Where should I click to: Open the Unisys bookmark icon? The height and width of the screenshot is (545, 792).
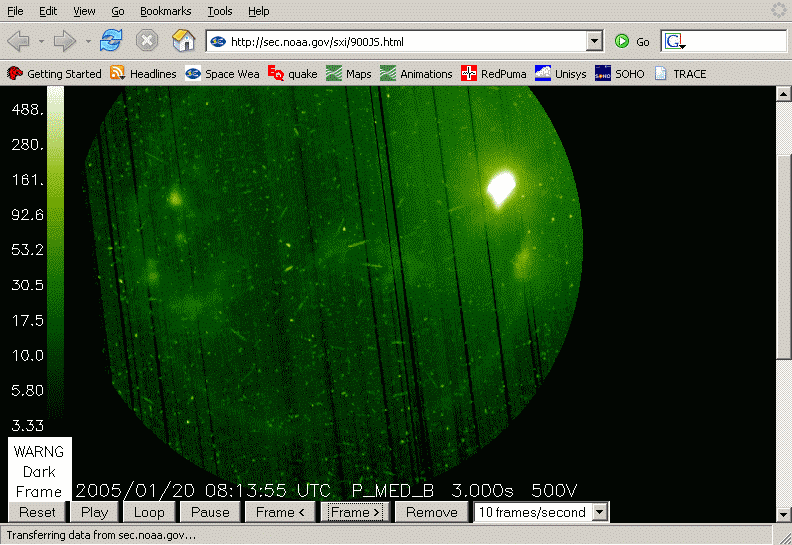[543, 73]
